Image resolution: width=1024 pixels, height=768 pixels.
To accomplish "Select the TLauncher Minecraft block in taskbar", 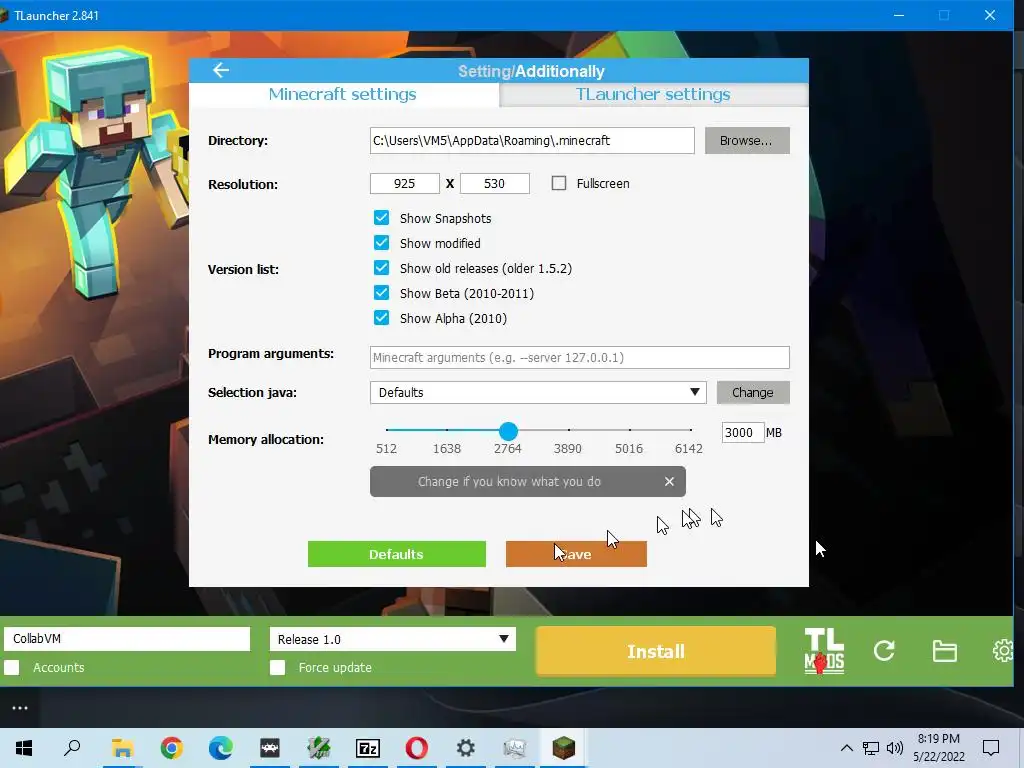I will coord(564,748).
